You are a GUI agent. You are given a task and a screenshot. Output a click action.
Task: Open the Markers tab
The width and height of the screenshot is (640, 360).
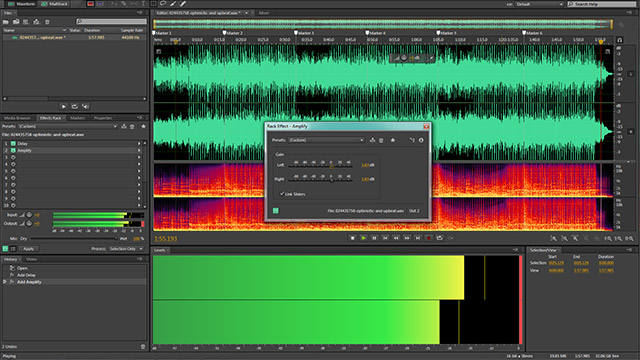click(78, 118)
